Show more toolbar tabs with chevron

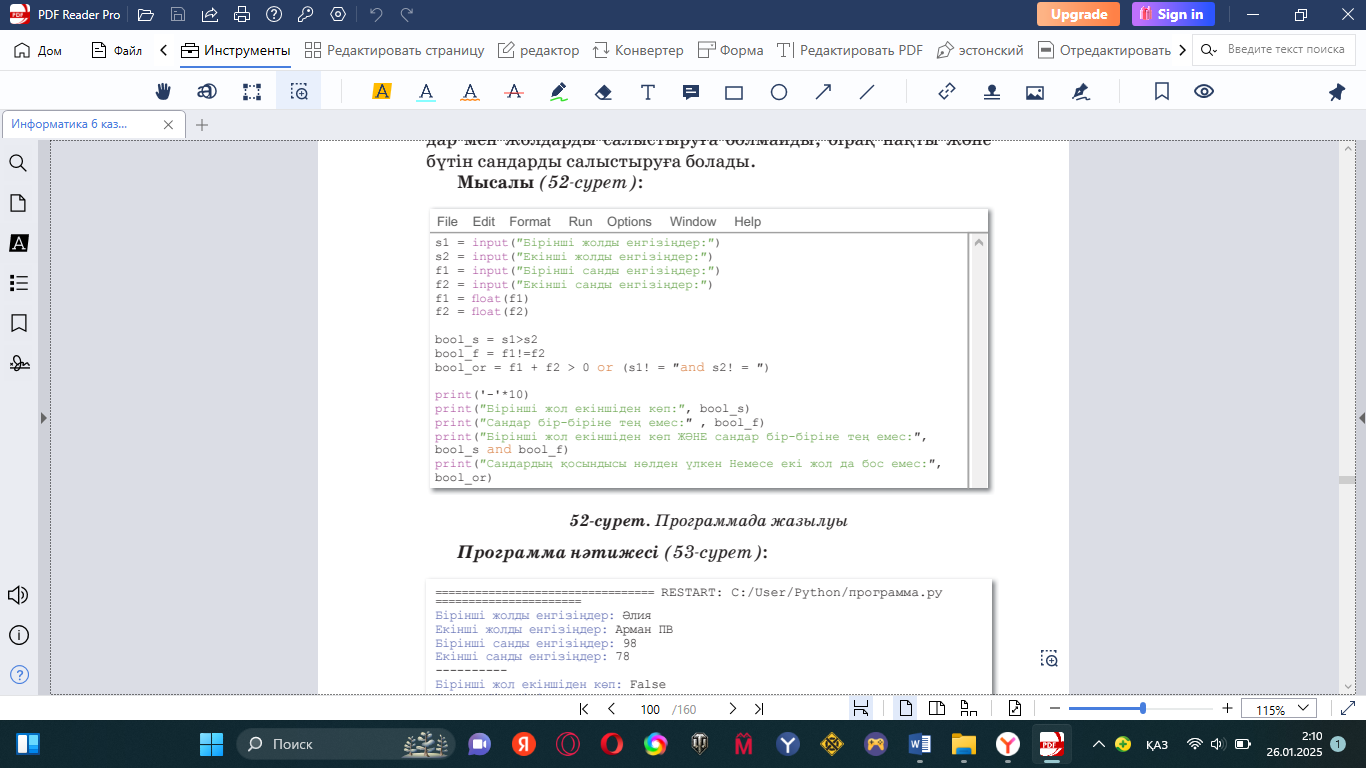(1183, 50)
